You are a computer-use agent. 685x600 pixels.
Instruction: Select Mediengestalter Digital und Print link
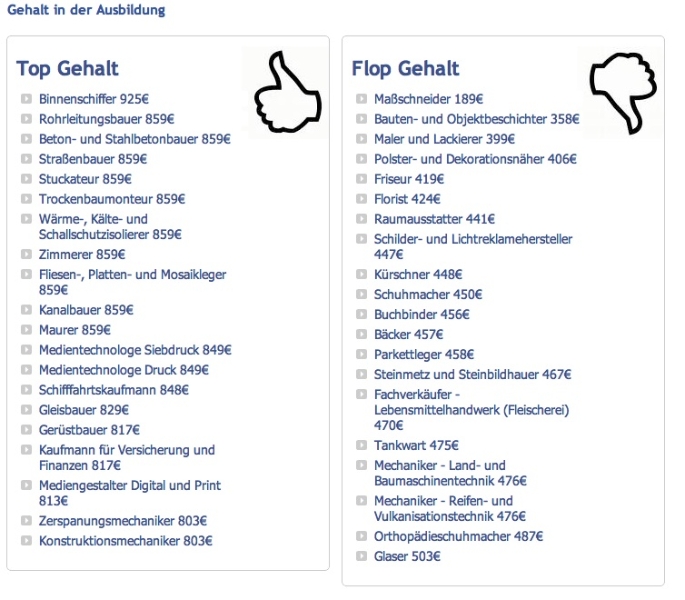point(130,493)
